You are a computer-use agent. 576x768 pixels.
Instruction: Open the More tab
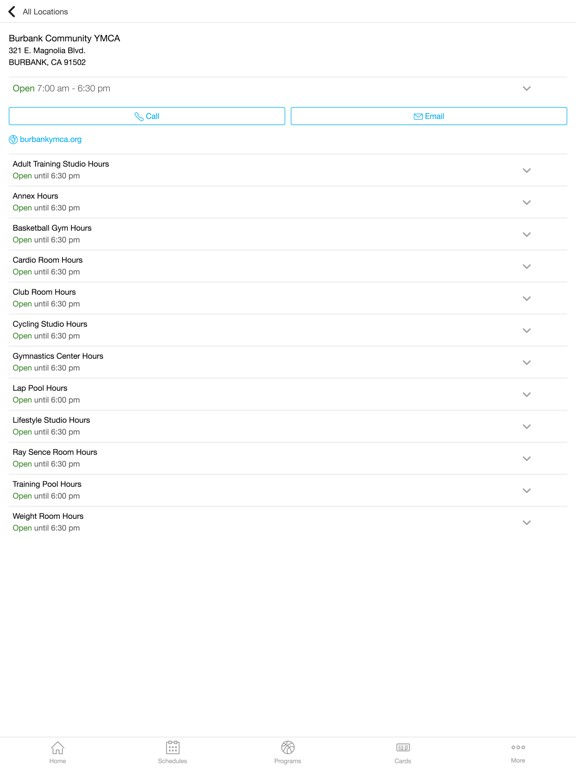coord(518,752)
